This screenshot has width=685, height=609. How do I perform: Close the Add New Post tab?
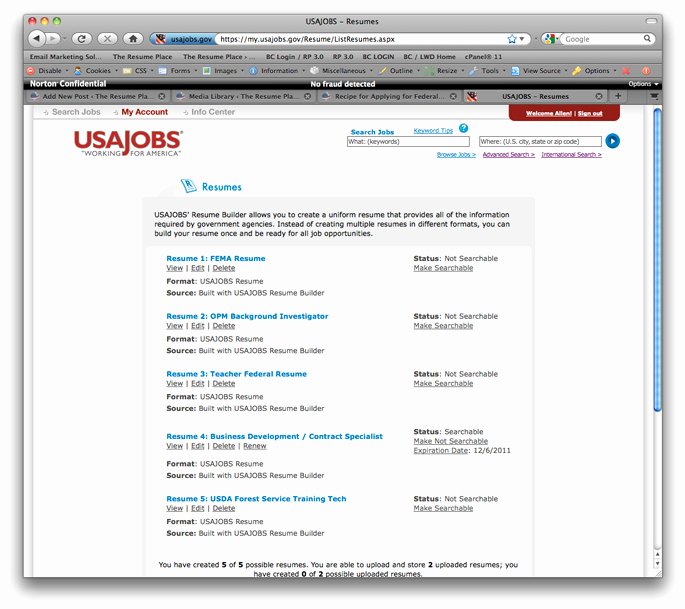[162, 96]
